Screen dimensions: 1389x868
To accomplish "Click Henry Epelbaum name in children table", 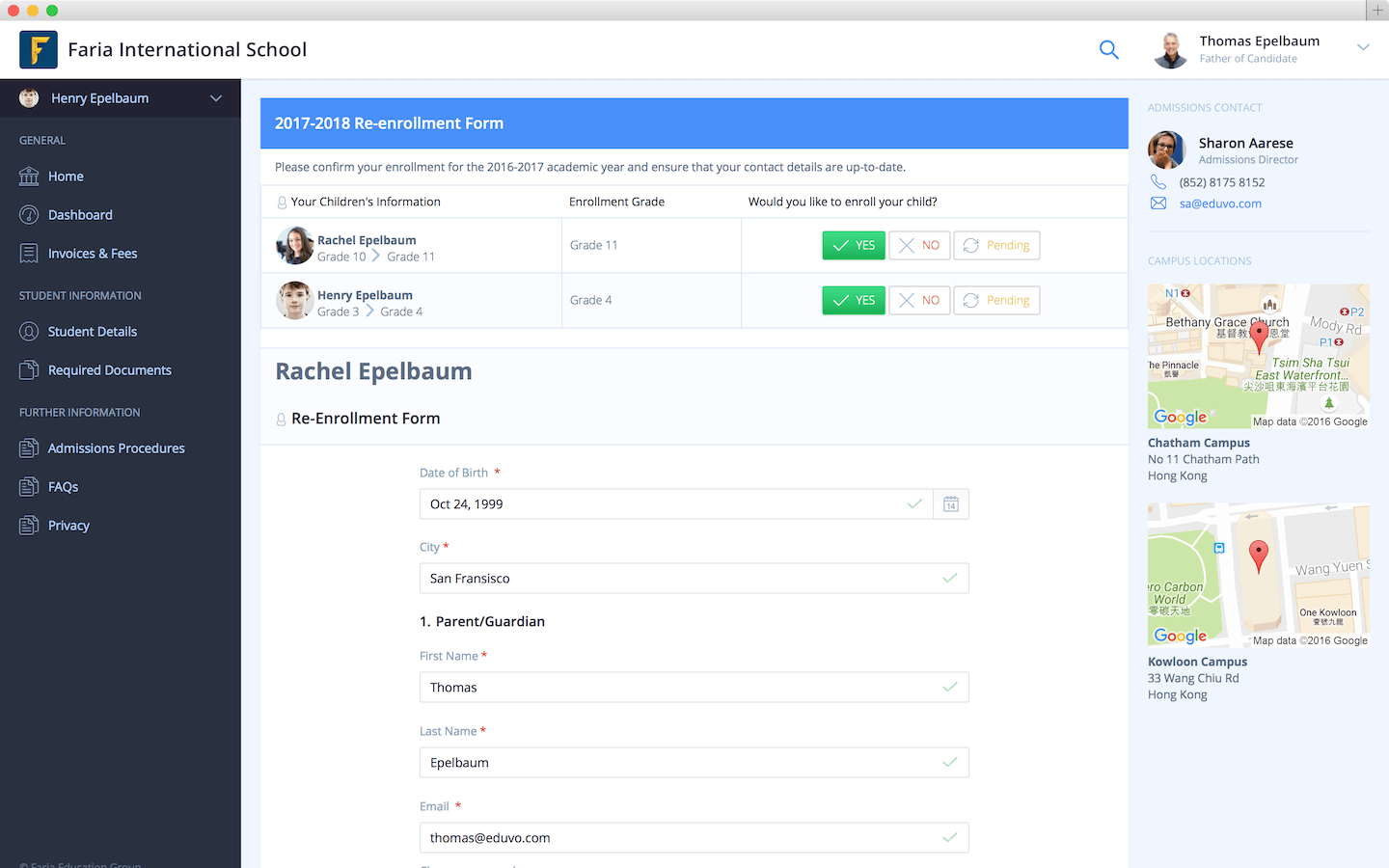I will click(365, 295).
